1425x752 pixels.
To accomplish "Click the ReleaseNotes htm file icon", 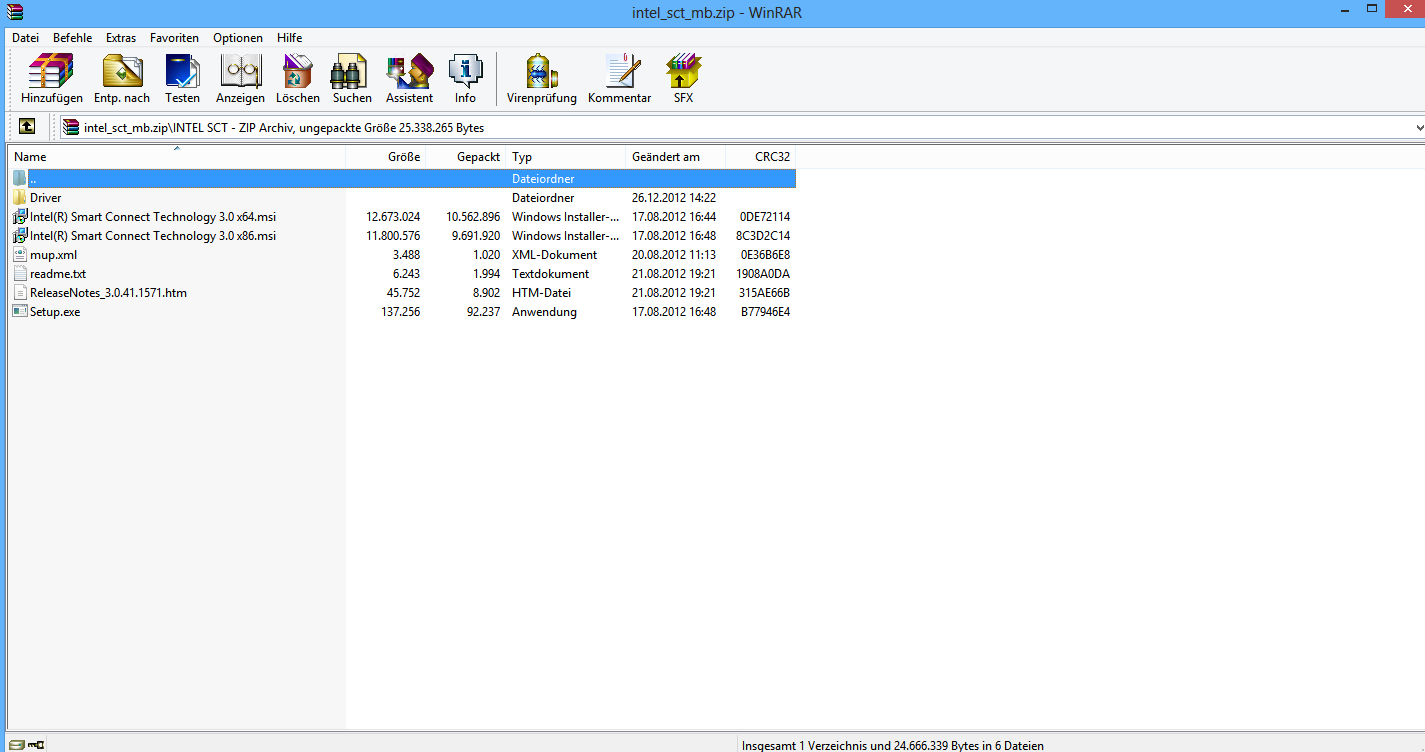I will pos(20,292).
